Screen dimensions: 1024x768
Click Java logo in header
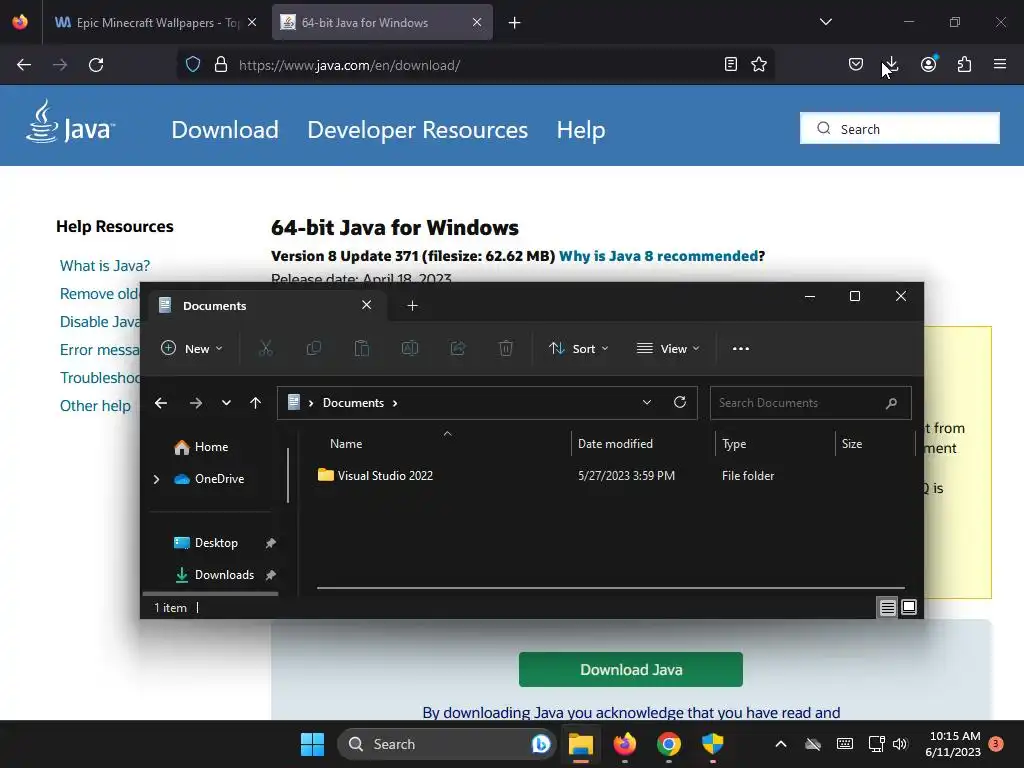coord(70,122)
